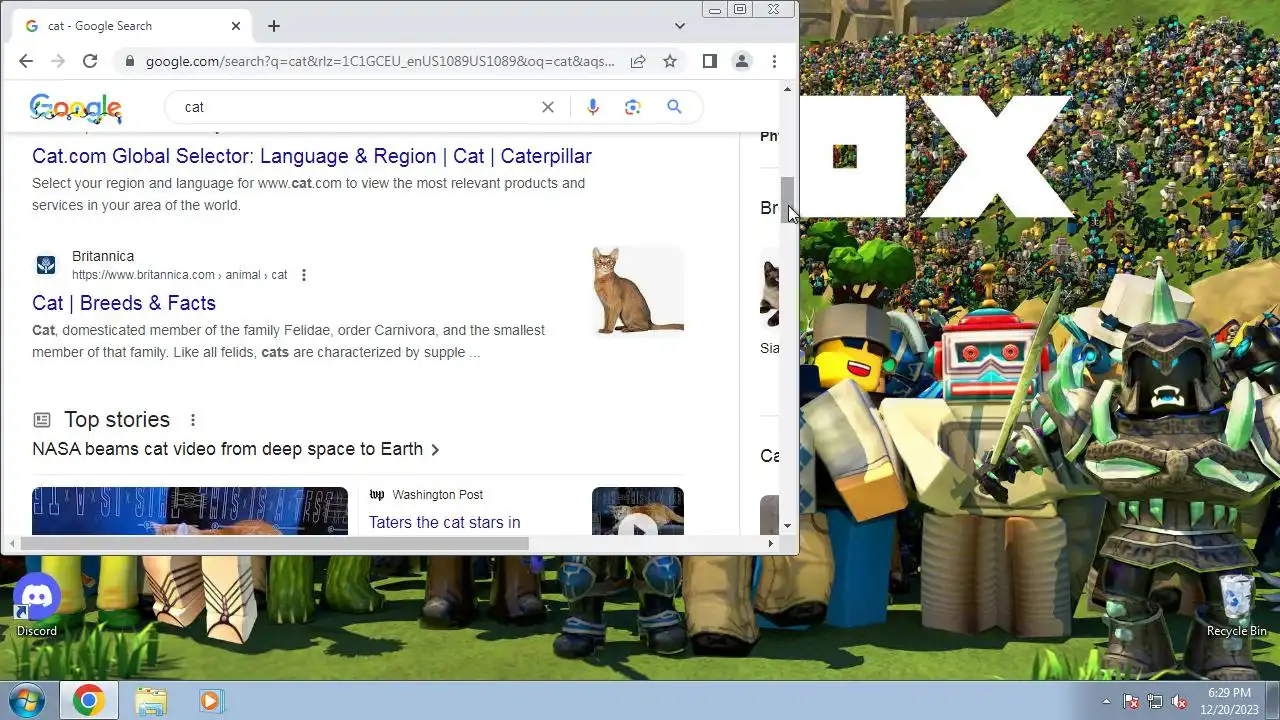This screenshot has height=720, width=1280.
Task: Open 'NASA beams cat video' story heading
Action: [227, 449]
